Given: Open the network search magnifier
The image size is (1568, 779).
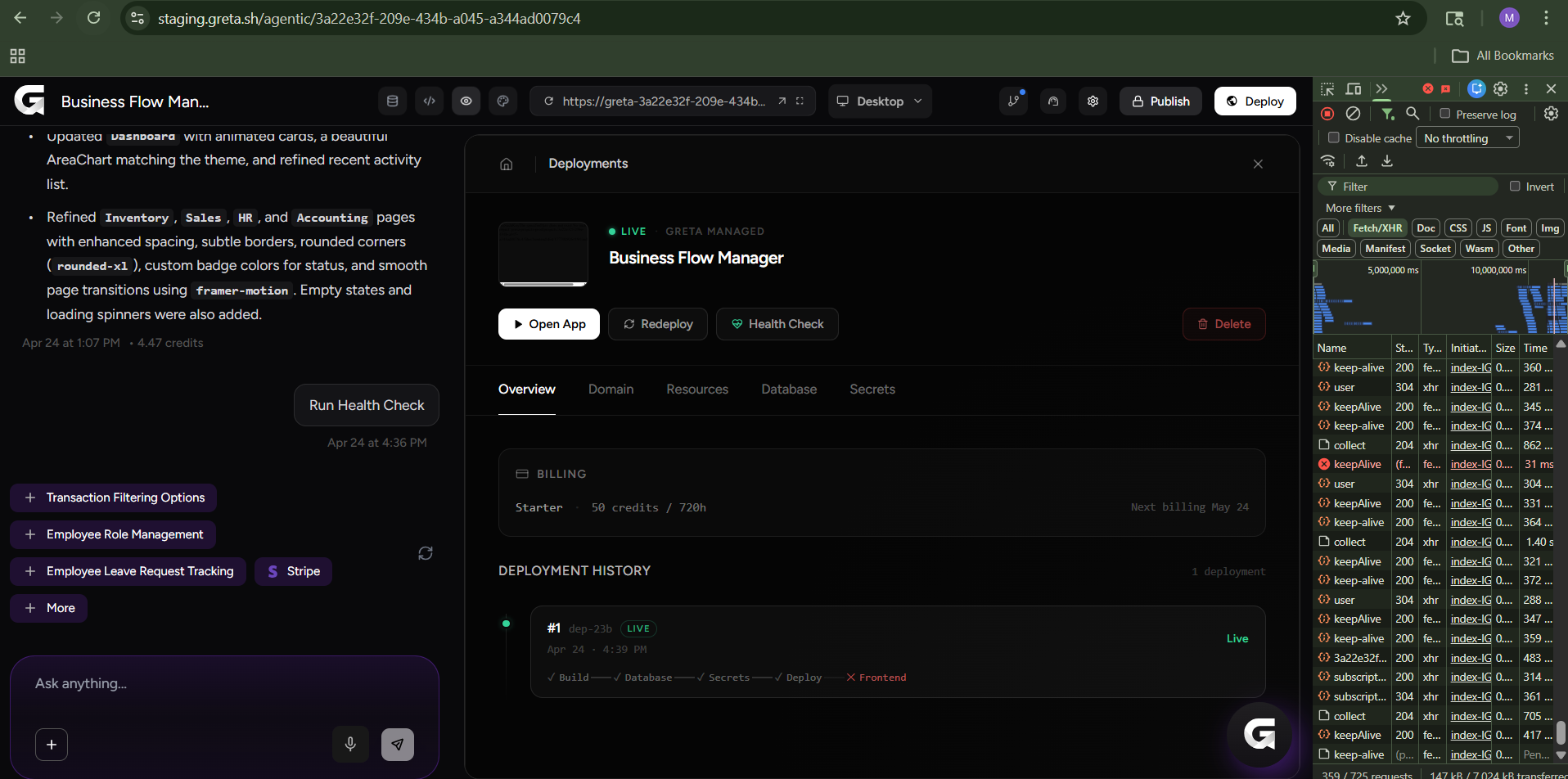Looking at the screenshot, I should point(1413,114).
